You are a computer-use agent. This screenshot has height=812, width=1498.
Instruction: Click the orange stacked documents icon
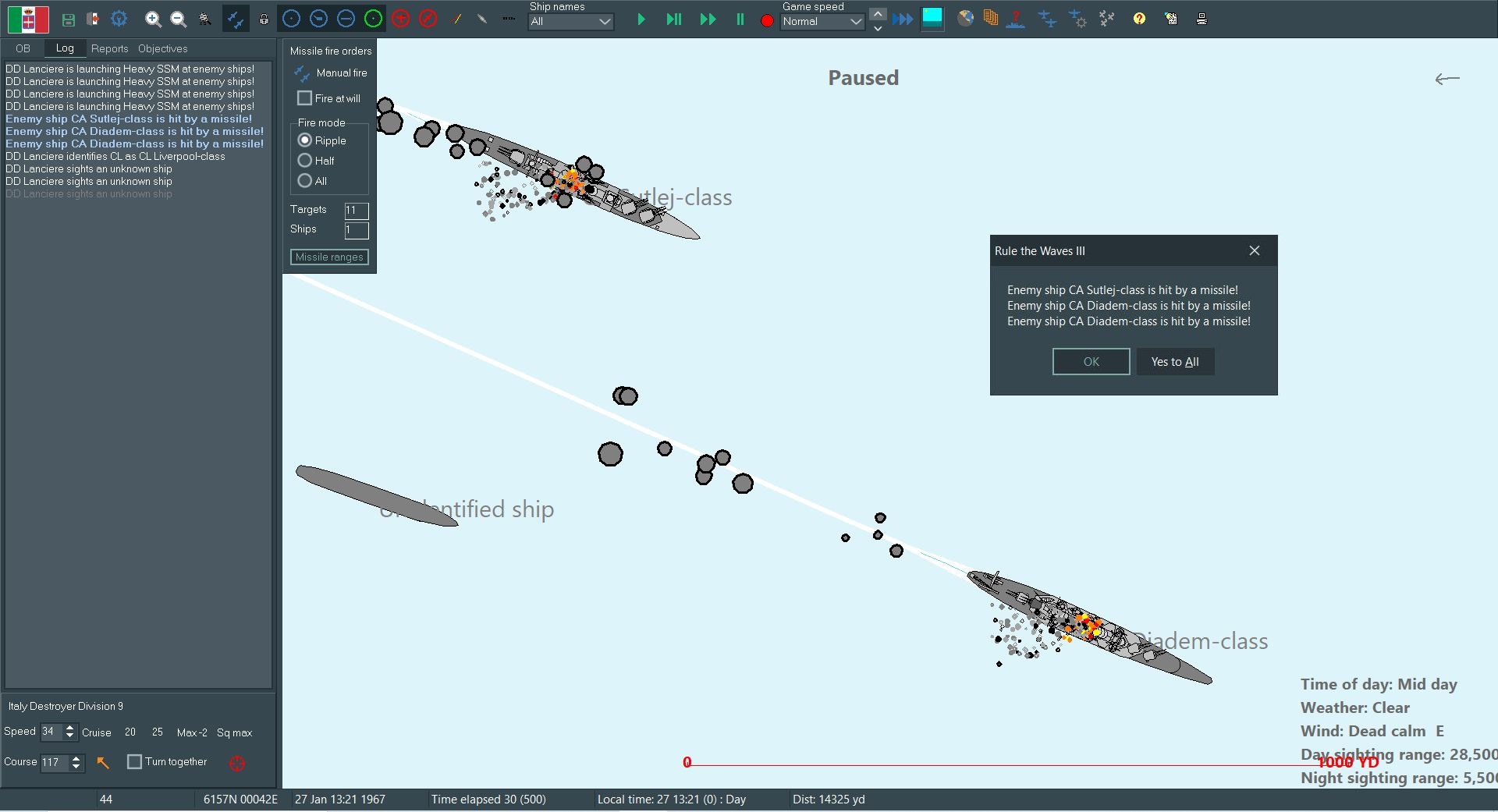click(x=991, y=18)
